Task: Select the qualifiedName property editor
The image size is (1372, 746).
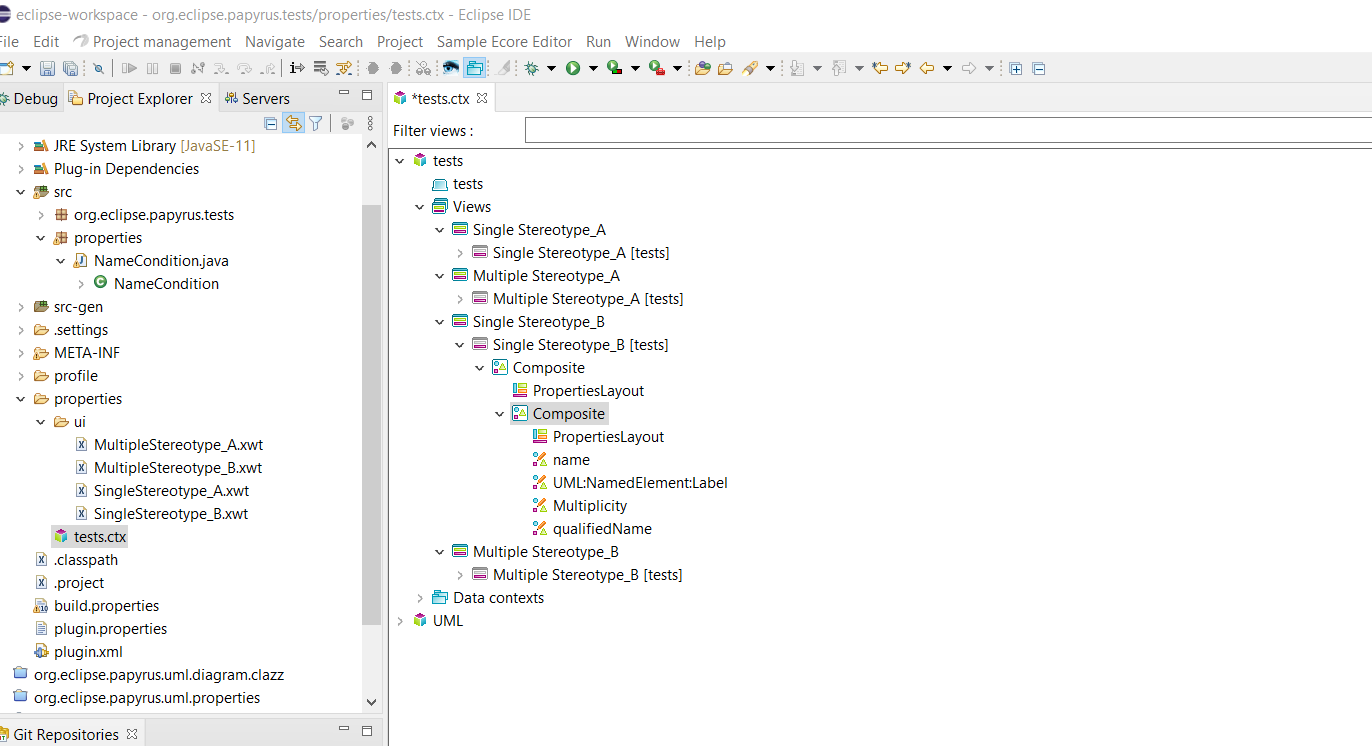Action: point(591,529)
